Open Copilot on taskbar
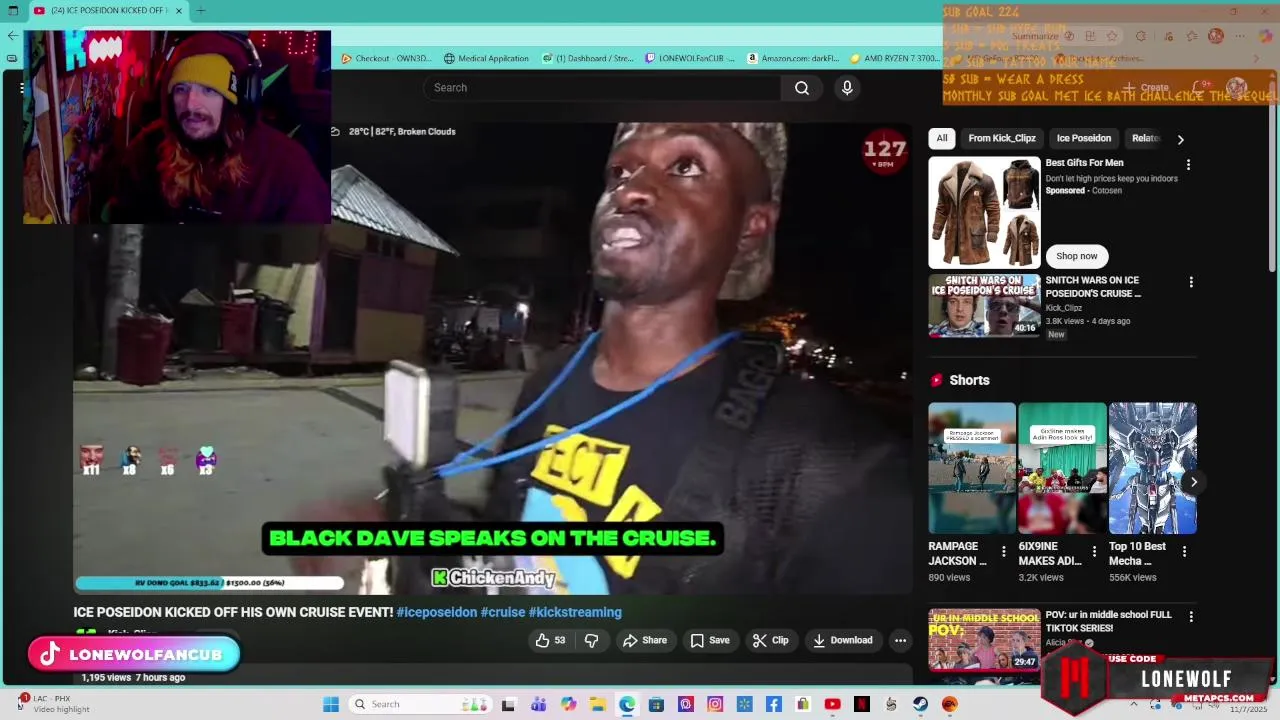 click(x=569, y=704)
